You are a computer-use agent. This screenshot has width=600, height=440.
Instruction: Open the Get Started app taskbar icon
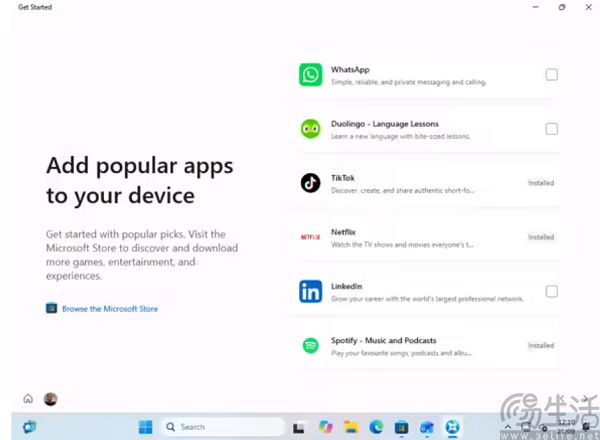[x=453, y=427]
